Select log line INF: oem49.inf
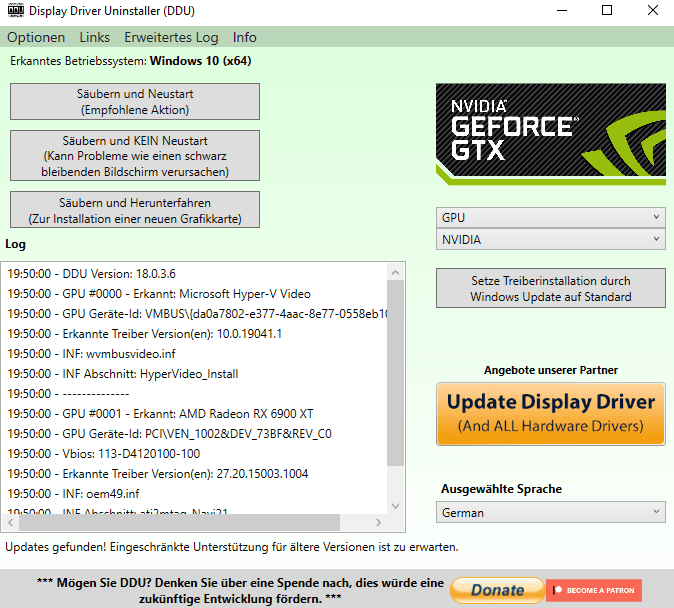Screen dimensions: 674x608 [x=73, y=494]
